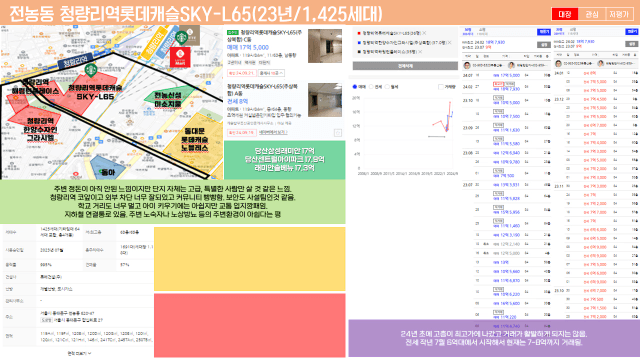Remove the first red legend complex
640x360 pixels.
pos(424,33)
